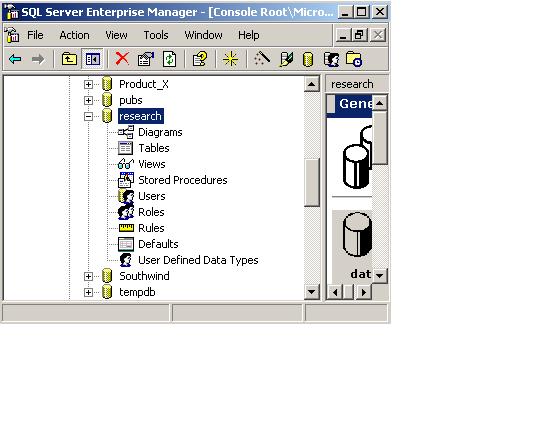This screenshot has height=429, width=552.
Task: Restore the inner console child window
Action: coord(360,35)
